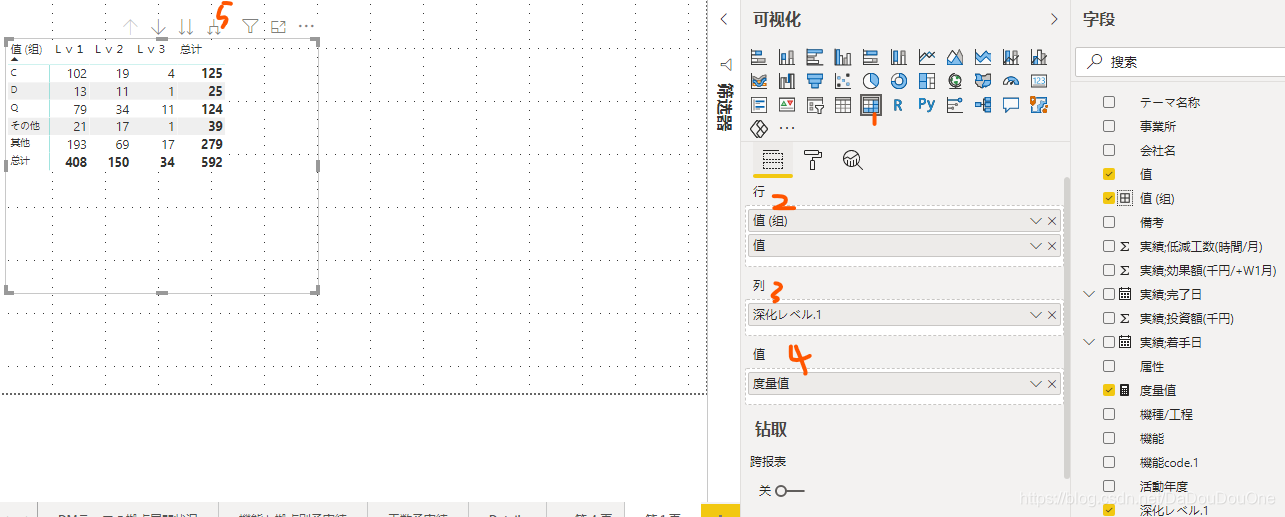The image size is (1285, 517).
Task: Select the stacked bar chart visual
Action: (758, 57)
